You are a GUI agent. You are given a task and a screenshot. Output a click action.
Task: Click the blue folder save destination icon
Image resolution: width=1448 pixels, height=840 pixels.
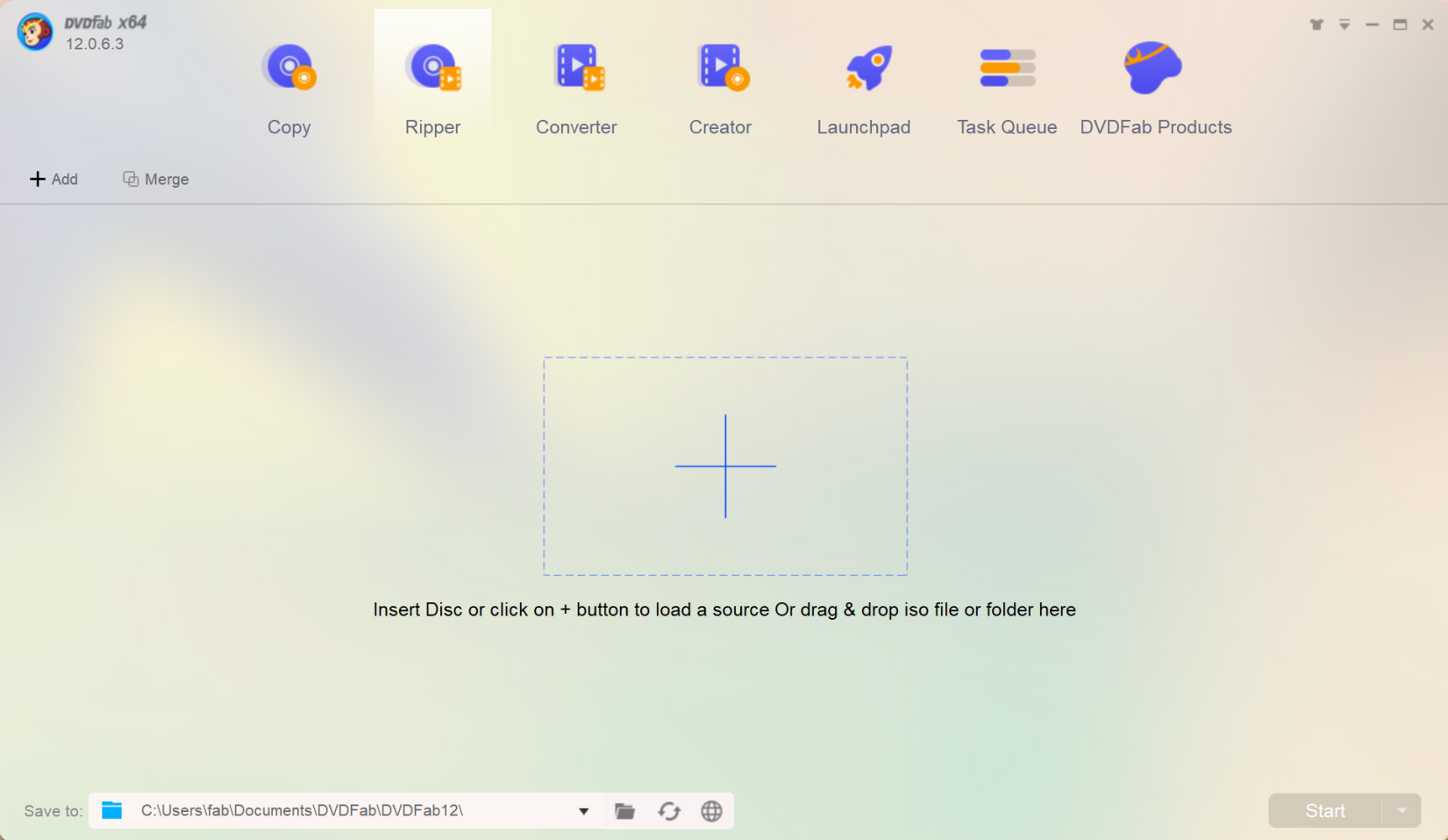pos(112,810)
